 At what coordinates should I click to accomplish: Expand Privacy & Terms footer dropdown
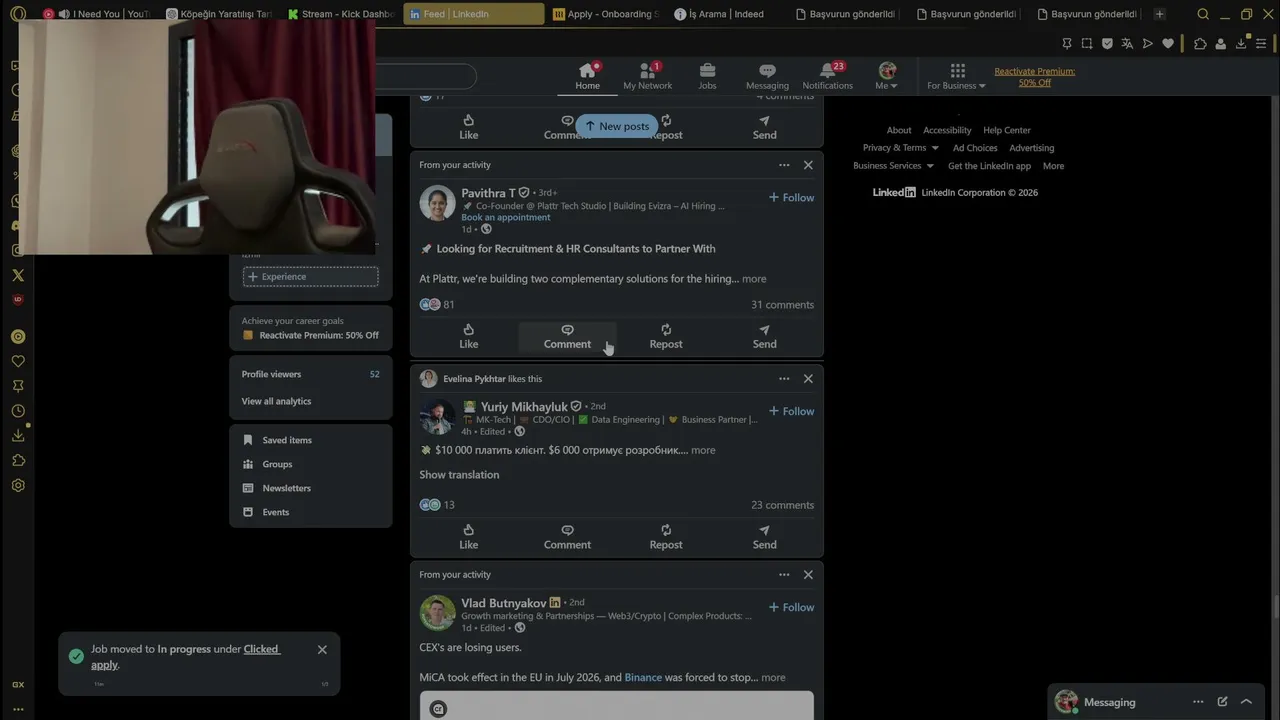(x=901, y=148)
